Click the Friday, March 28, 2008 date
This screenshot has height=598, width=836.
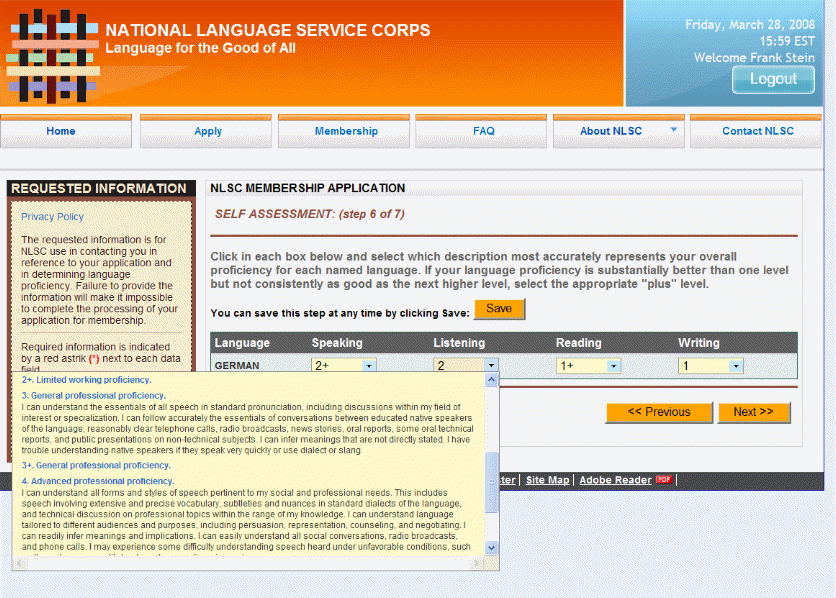pos(750,25)
